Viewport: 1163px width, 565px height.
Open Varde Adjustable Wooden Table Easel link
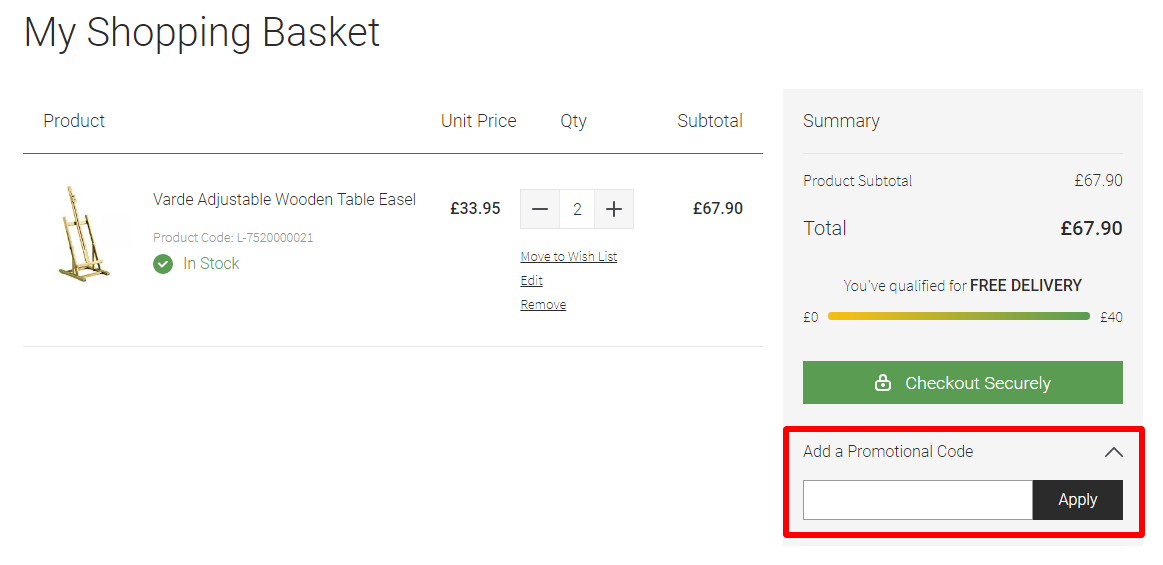pos(284,199)
